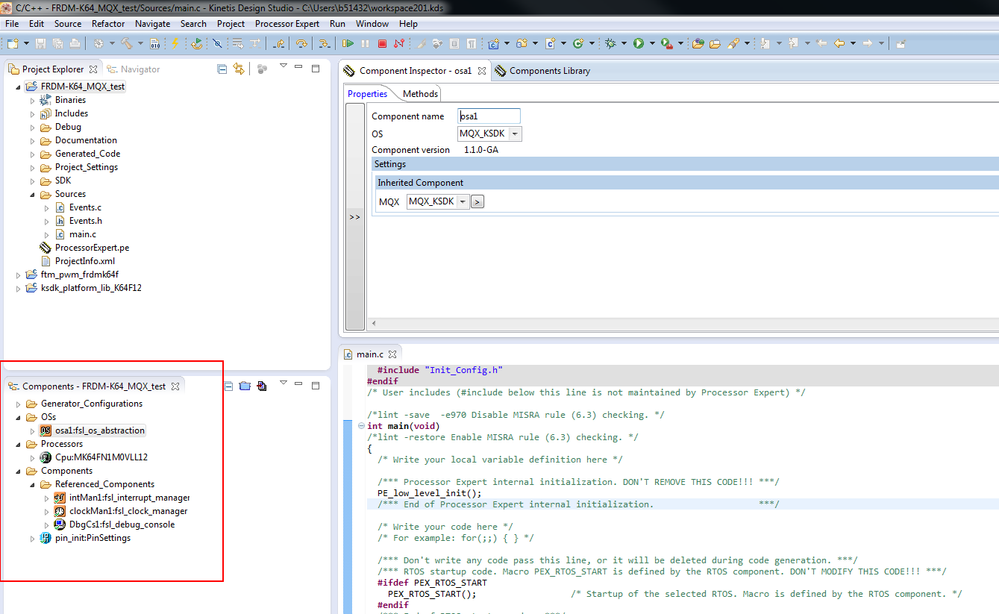
Task: Open the Window menu
Action: pos(371,24)
